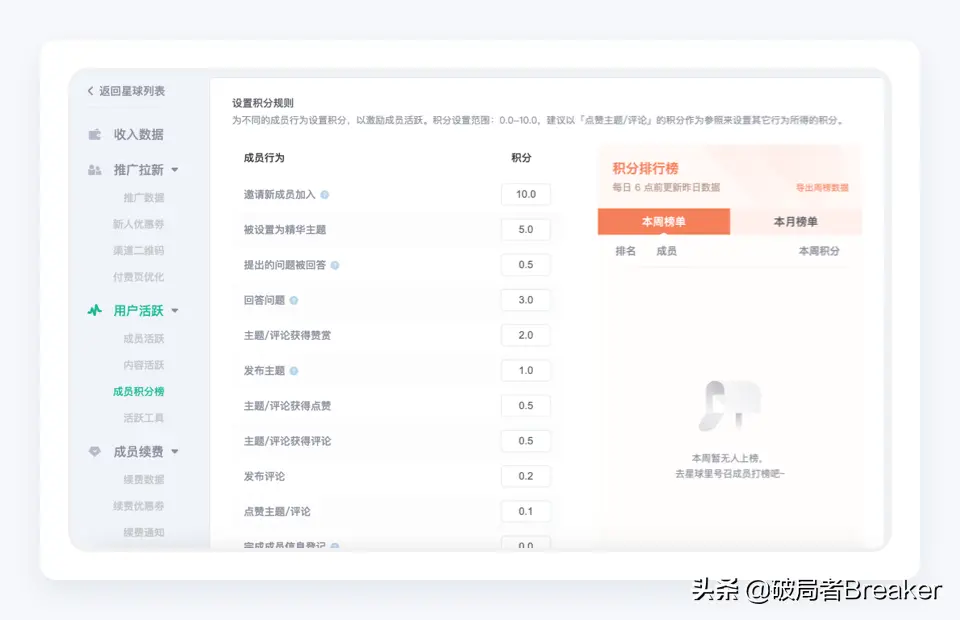Select the 本周榜单 tab
This screenshot has width=960, height=620.
click(663, 222)
